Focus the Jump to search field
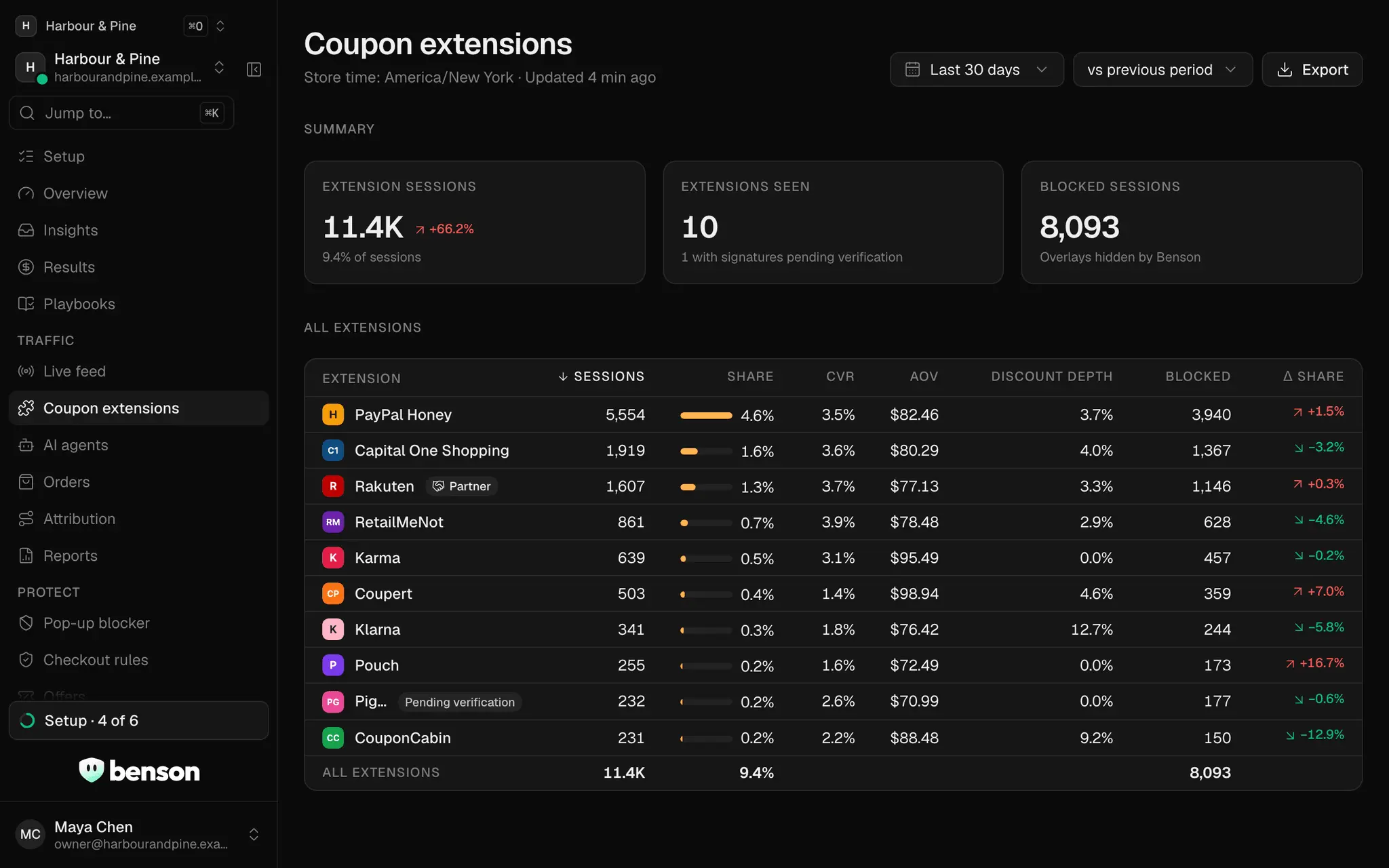The height and width of the screenshot is (868, 1389). pyautogui.click(x=121, y=113)
